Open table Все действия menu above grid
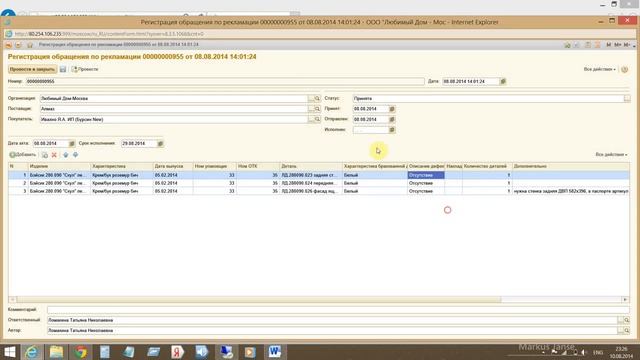The height and width of the screenshot is (360, 640). (x=611, y=155)
